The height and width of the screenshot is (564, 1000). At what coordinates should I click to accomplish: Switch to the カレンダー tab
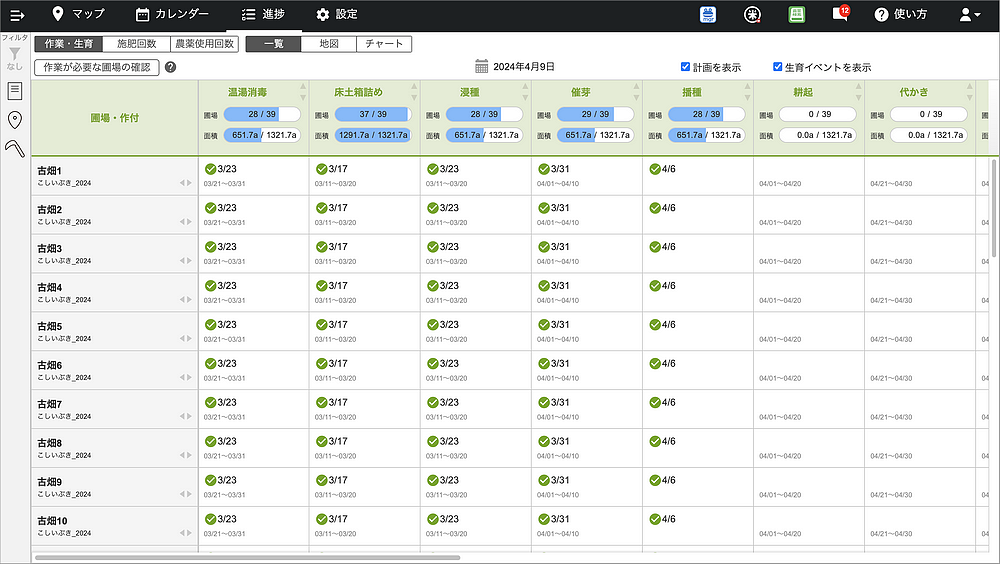tap(172, 14)
